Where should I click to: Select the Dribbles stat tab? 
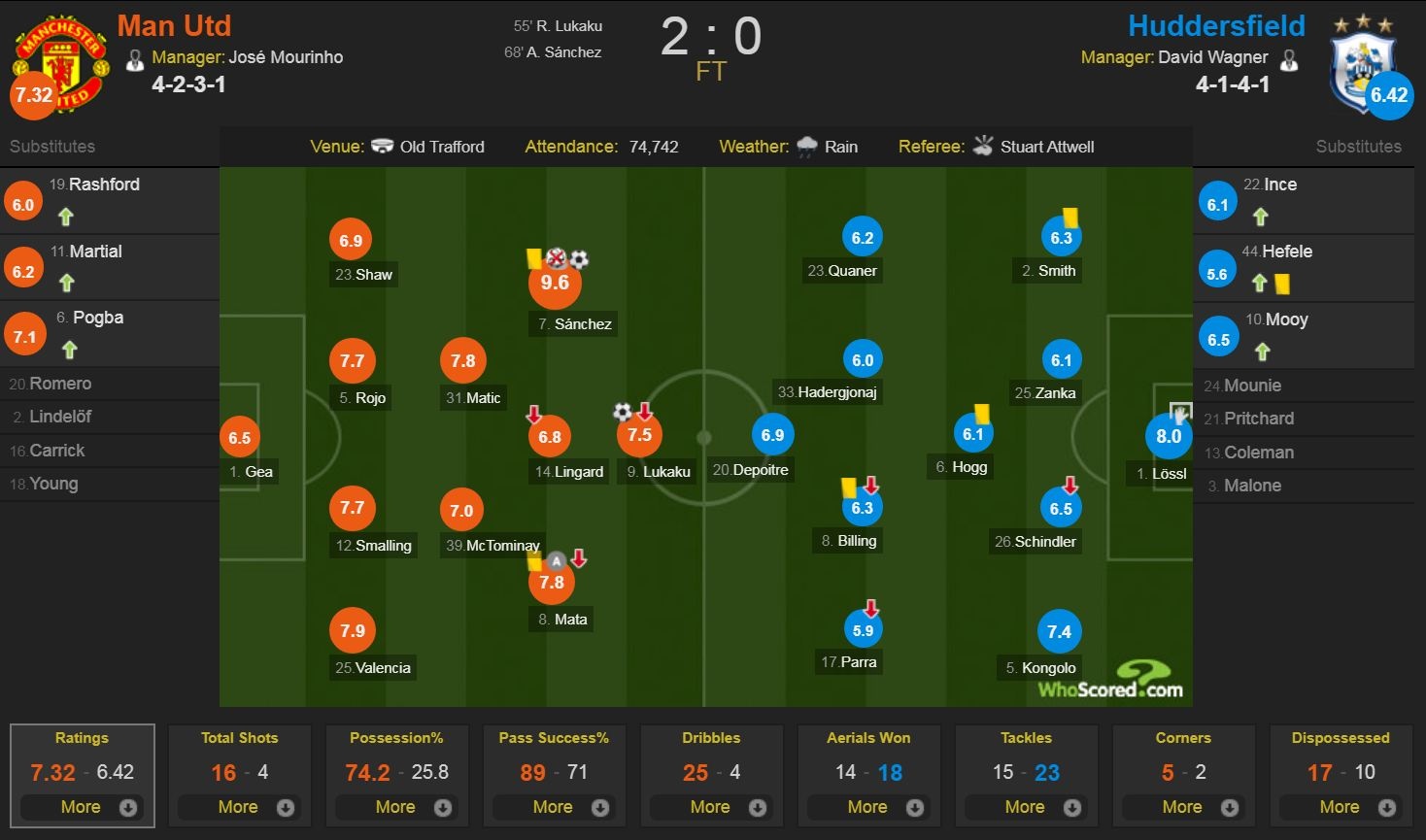coord(711,738)
